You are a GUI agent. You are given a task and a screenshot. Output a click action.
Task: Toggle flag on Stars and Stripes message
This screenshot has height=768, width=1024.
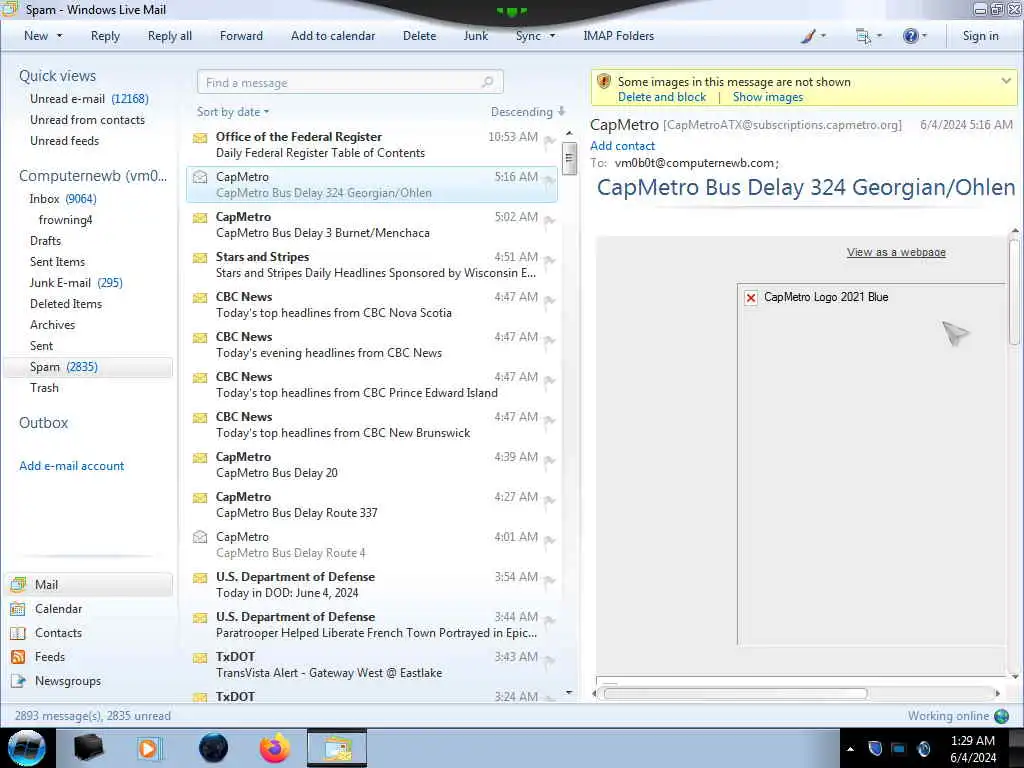tap(550, 260)
